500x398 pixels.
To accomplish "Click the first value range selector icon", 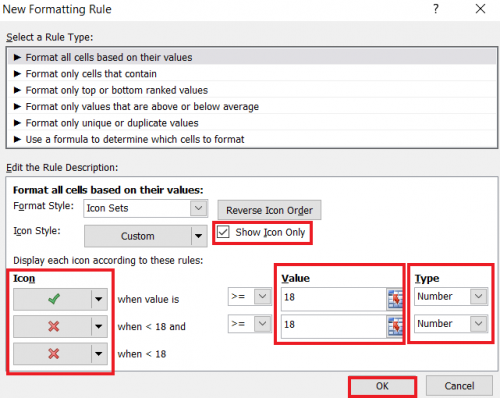I will 395,299.
